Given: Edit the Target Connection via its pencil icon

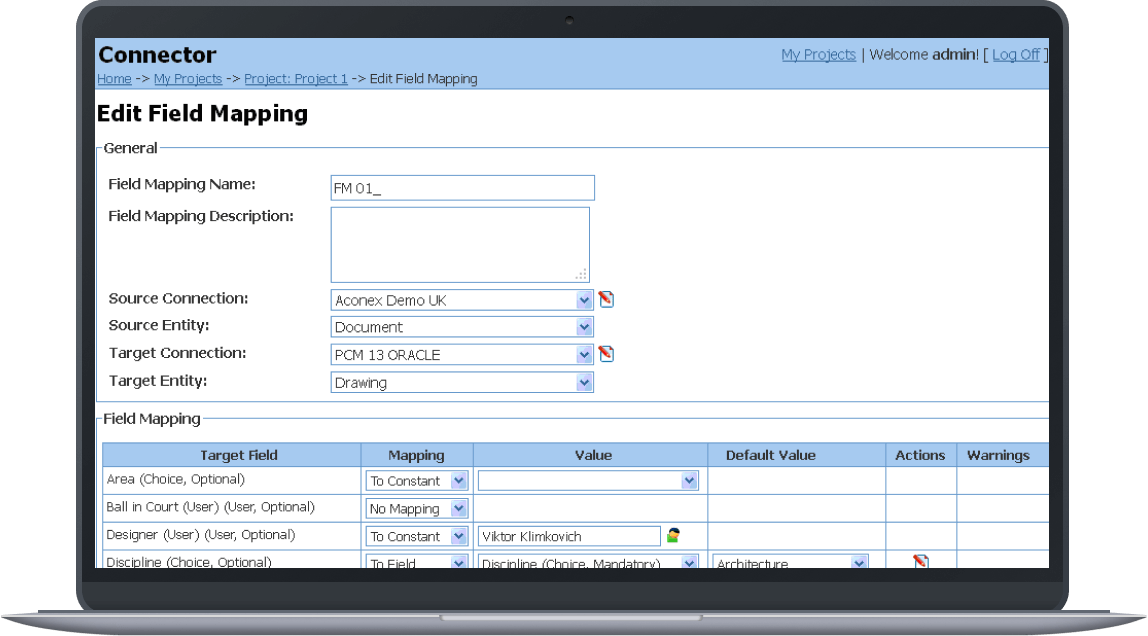Looking at the screenshot, I should [606, 353].
